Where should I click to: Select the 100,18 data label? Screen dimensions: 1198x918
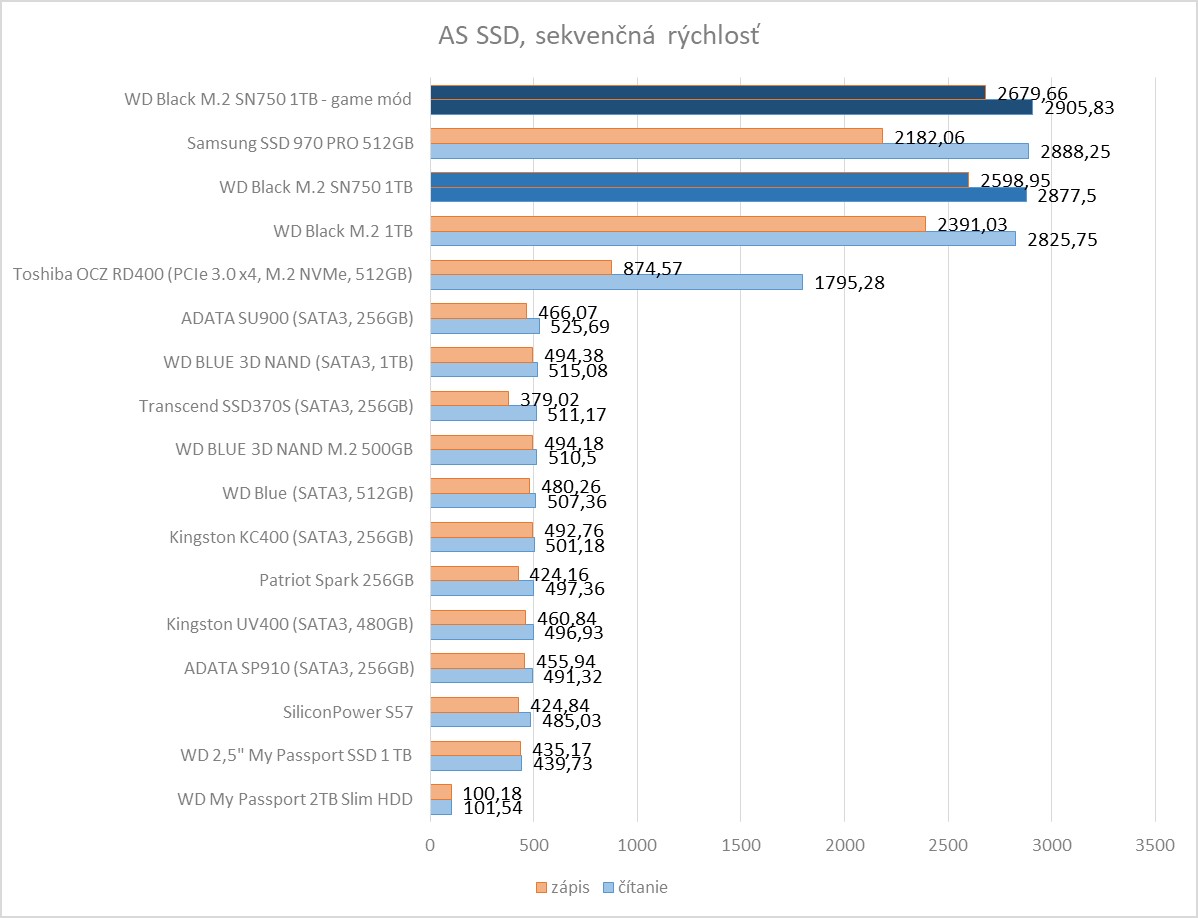492,794
